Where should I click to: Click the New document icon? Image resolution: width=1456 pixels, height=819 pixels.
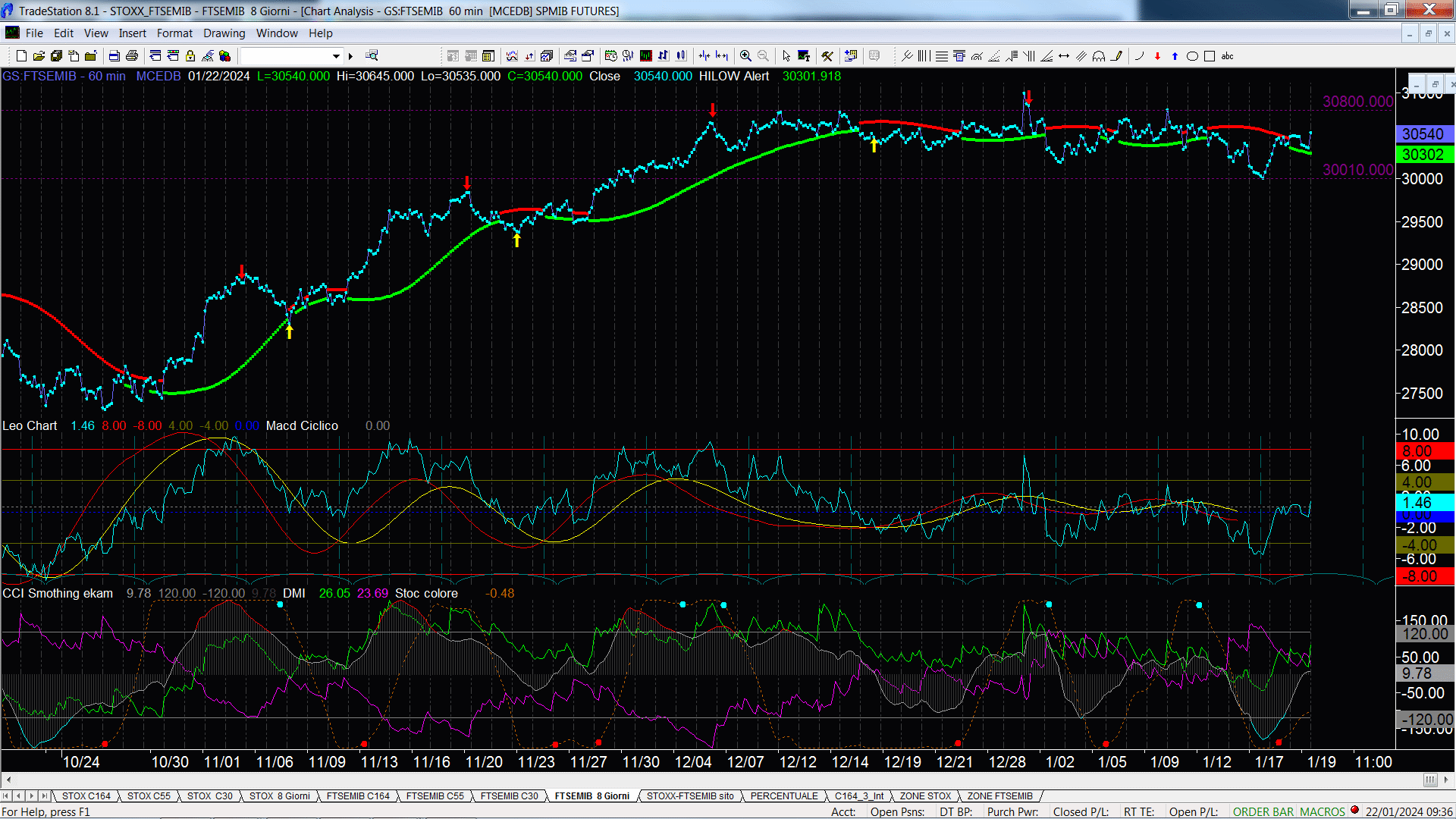click(x=21, y=56)
